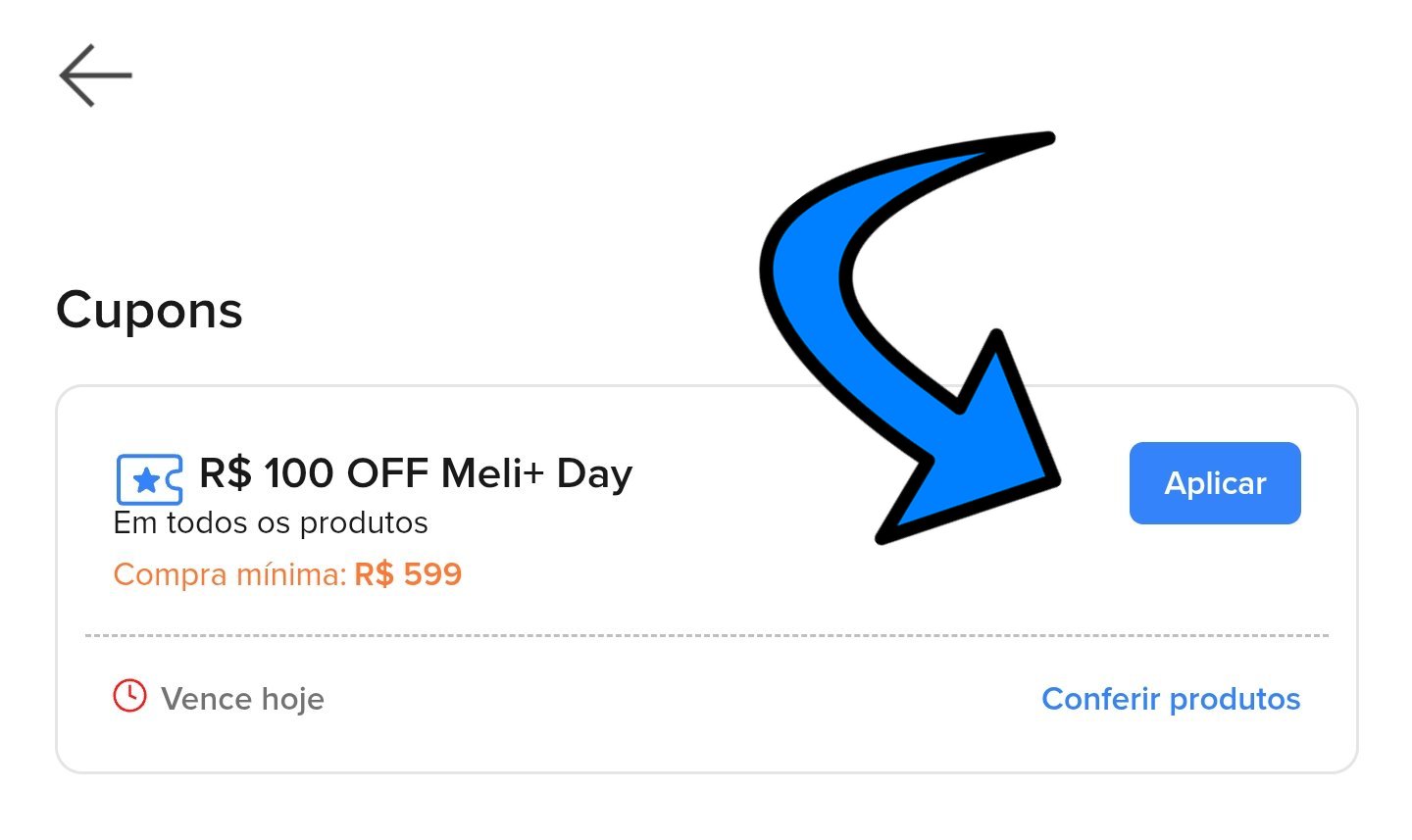This screenshot has width=1412, height=840.
Task: Go back using the left arrow
Action: [95, 75]
